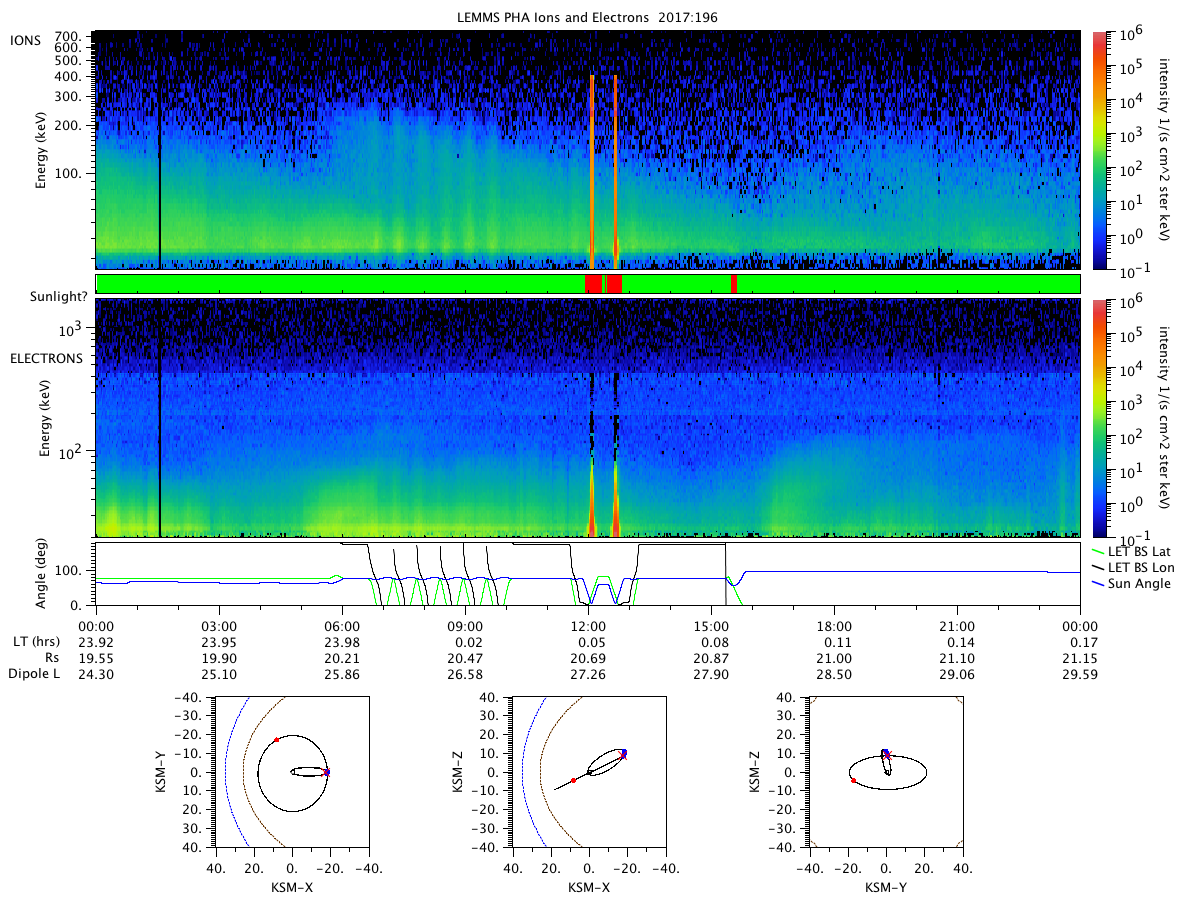Click the green sunlight indicator bar

tap(588, 284)
